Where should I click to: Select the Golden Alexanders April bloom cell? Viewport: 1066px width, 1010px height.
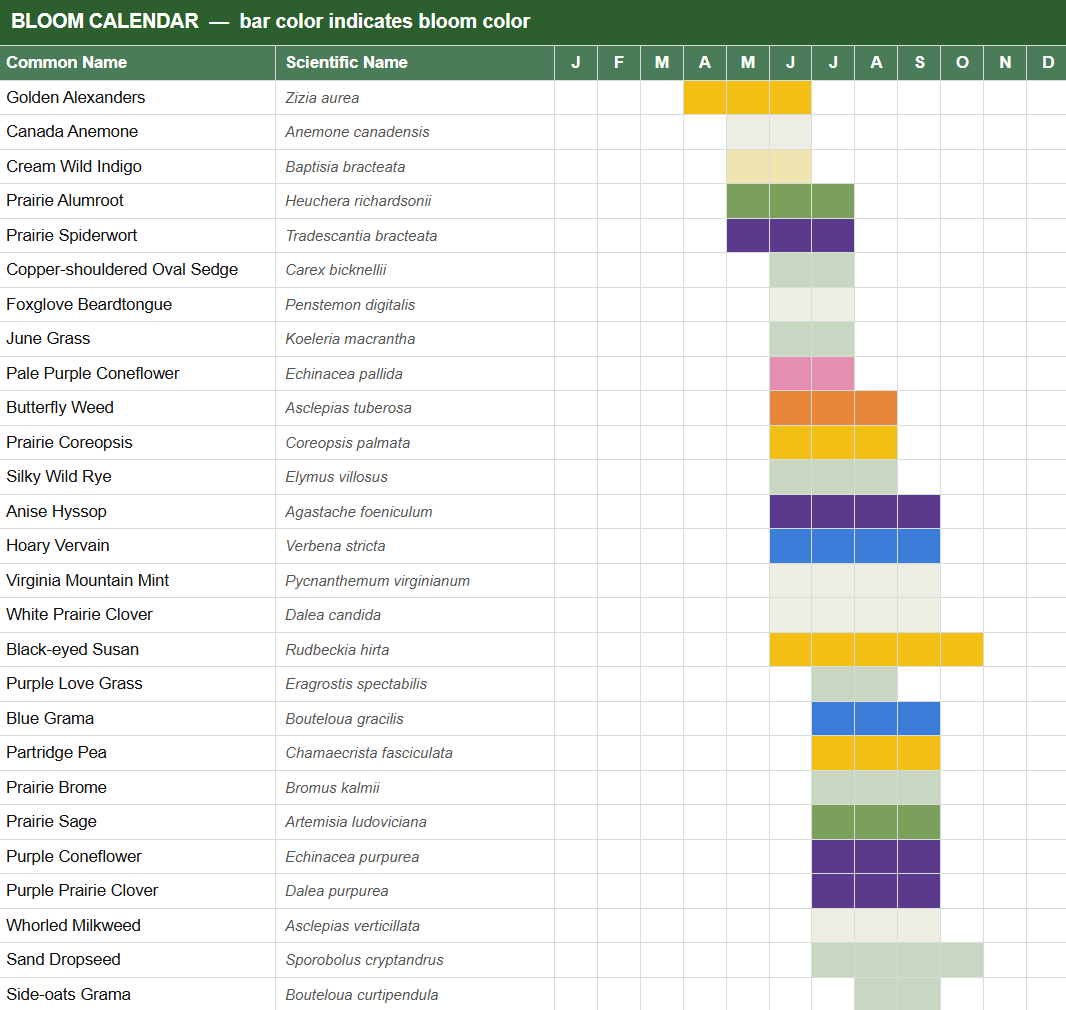point(704,97)
